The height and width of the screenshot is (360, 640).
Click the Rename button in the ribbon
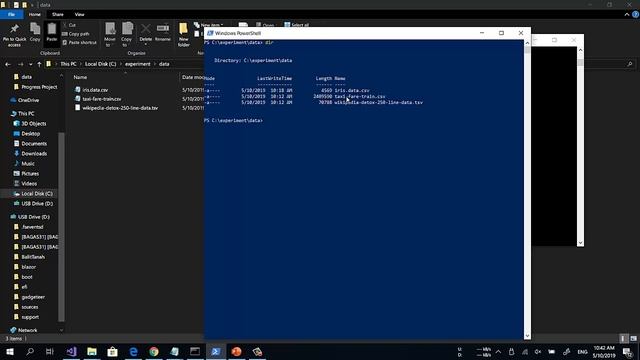tap(163, 33)
